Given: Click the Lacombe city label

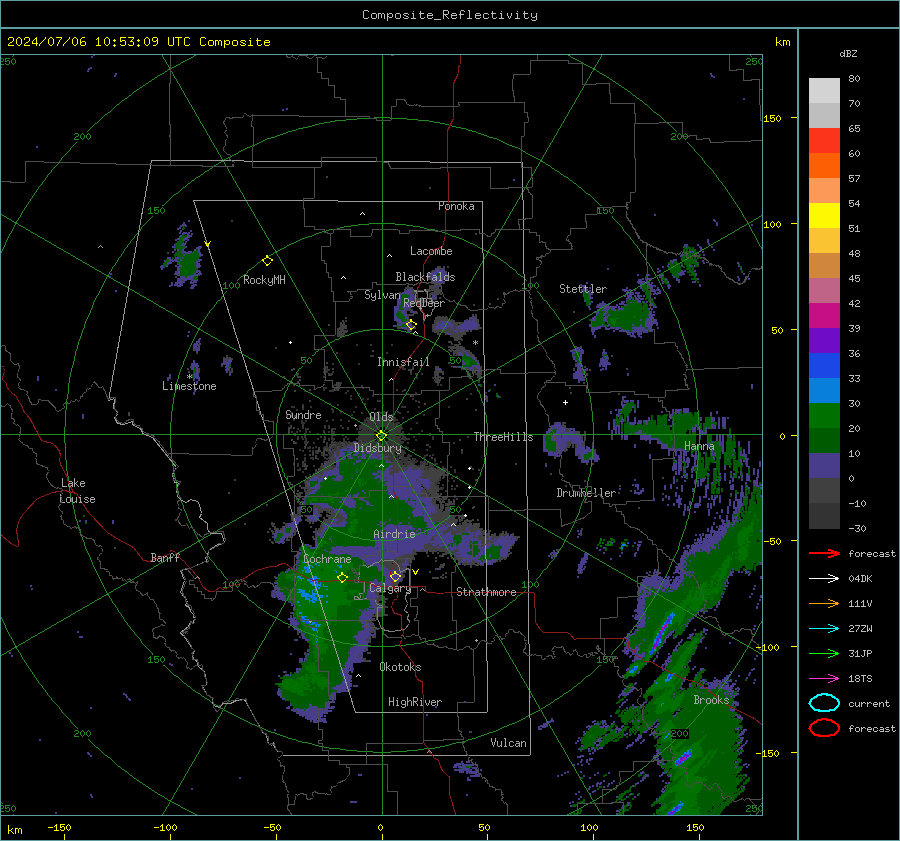Looking at the screenshot, I should coord(431,251).
